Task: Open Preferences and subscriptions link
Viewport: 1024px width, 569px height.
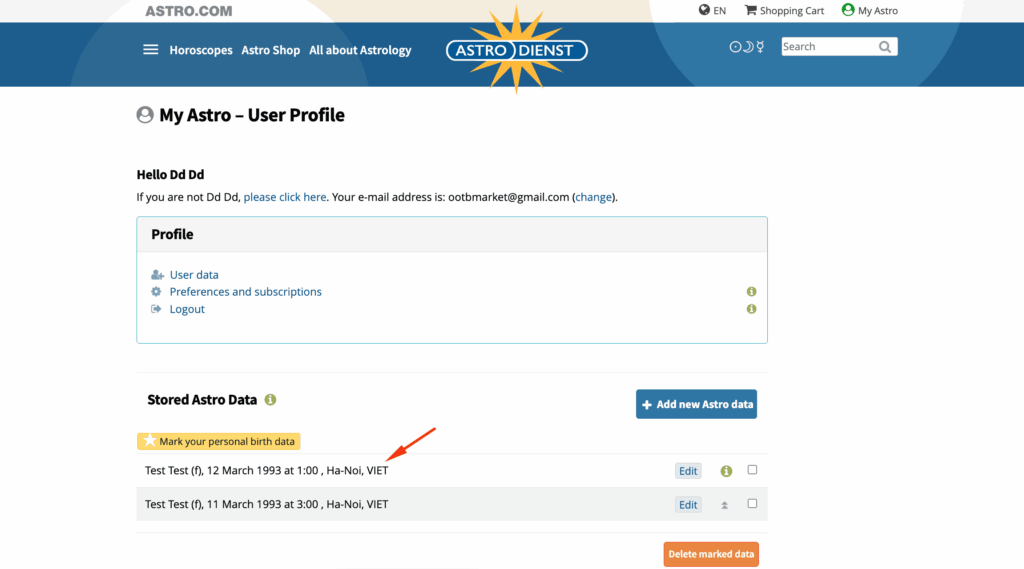Action: pos(246,292)
